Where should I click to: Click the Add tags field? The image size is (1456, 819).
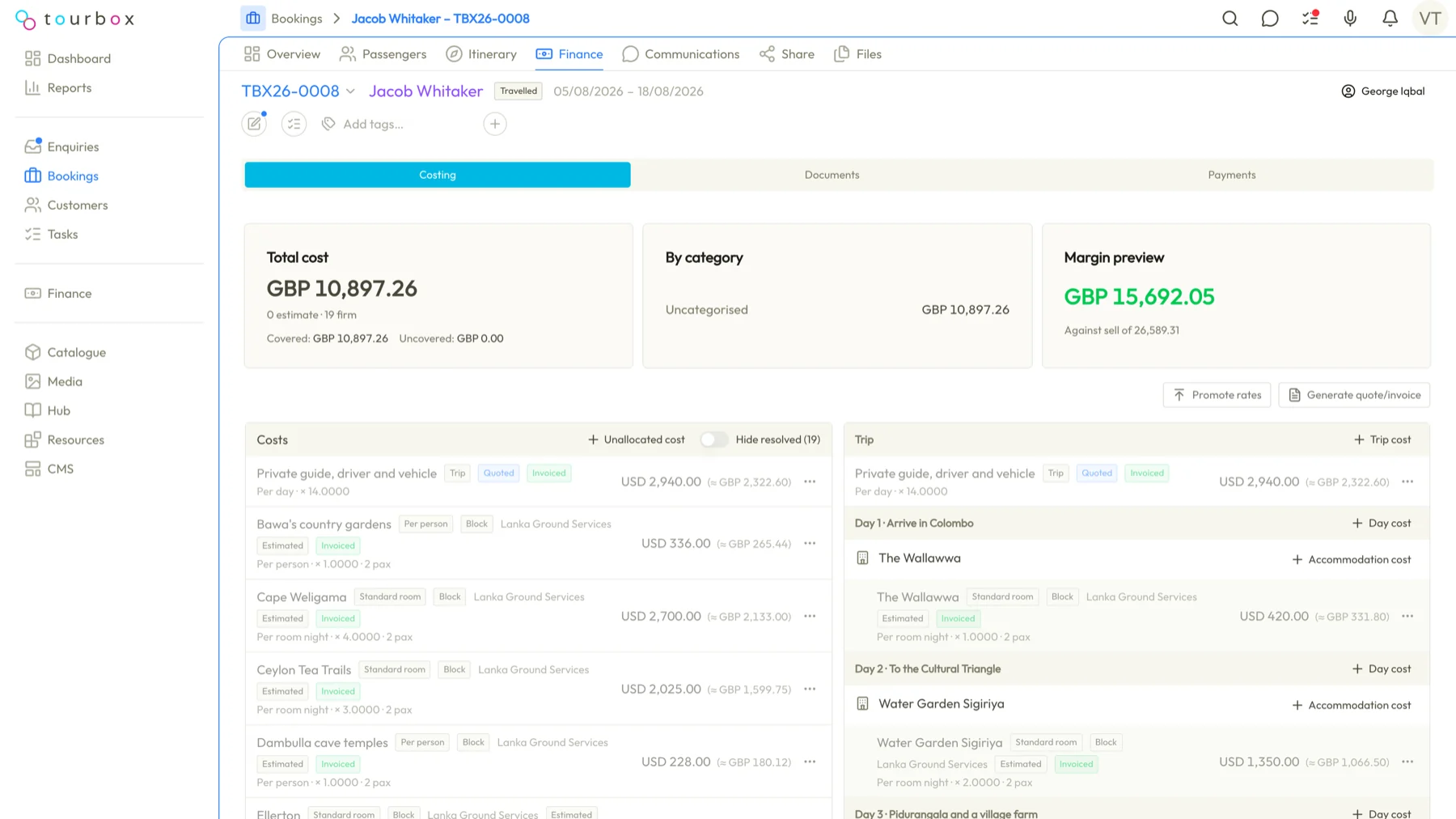pos(373,124)
